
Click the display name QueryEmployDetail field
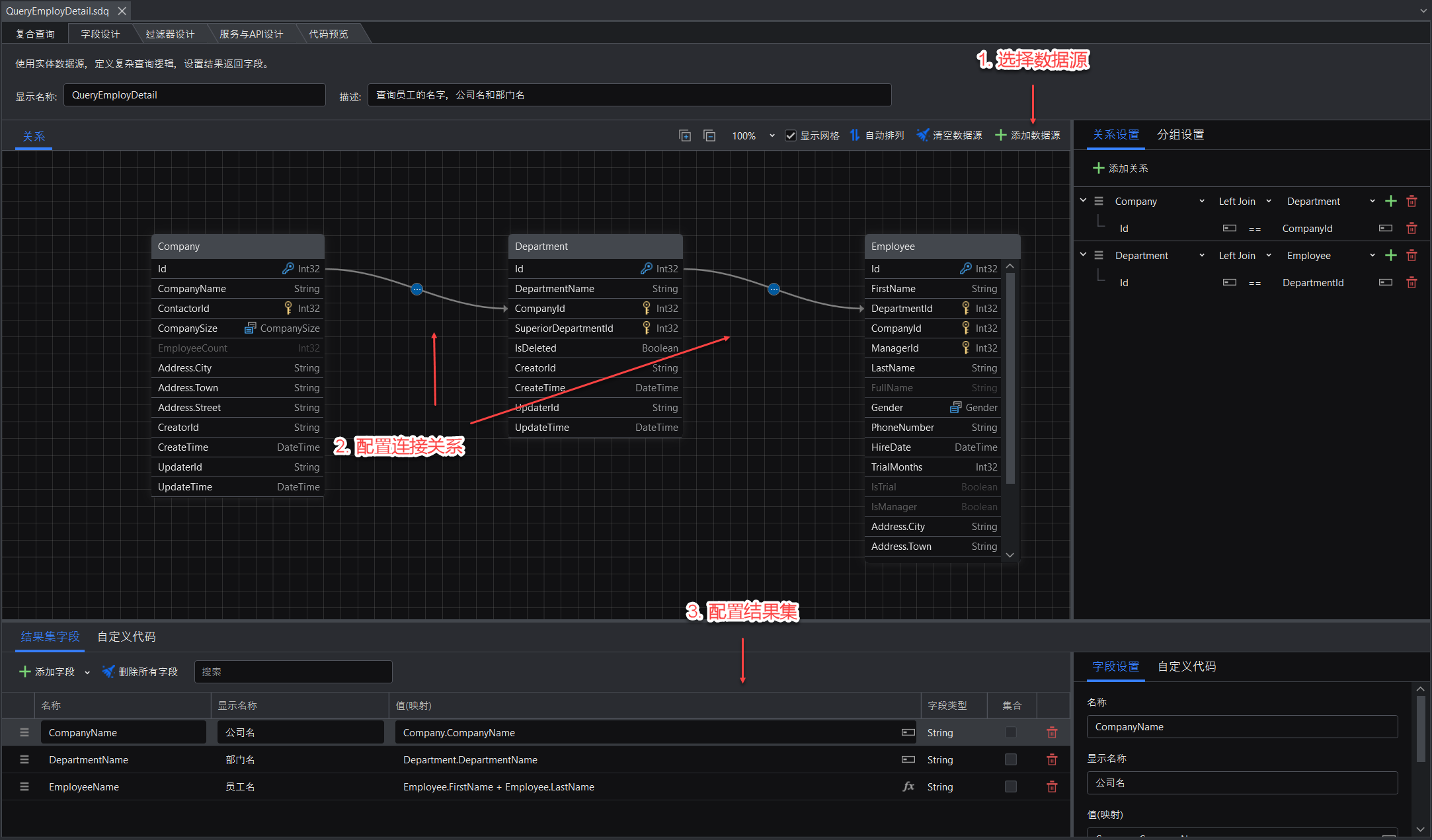(194, 95)
